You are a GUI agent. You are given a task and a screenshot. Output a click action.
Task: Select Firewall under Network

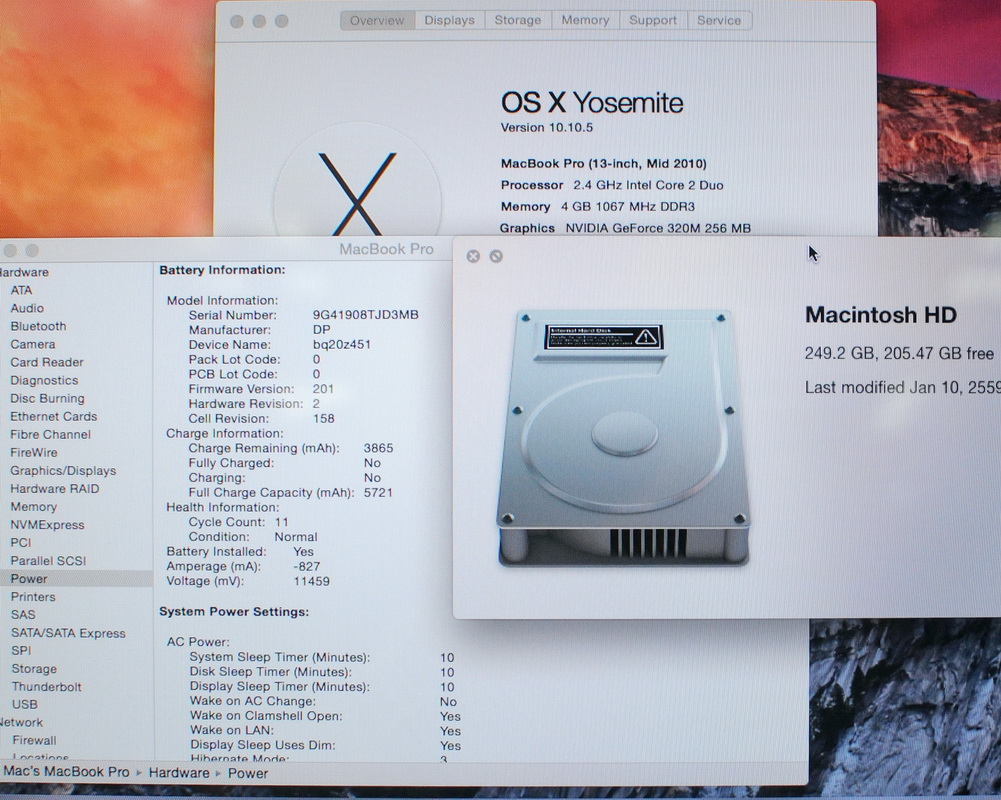click(x=34, y=741)
